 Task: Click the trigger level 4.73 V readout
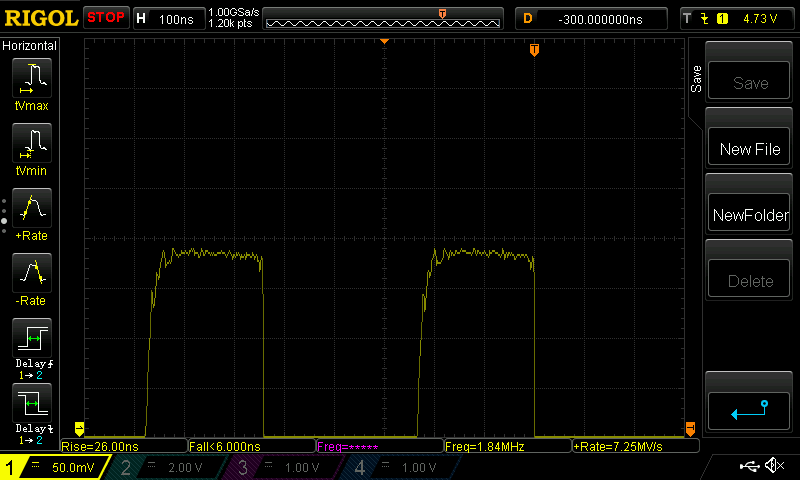pos(759,19)
